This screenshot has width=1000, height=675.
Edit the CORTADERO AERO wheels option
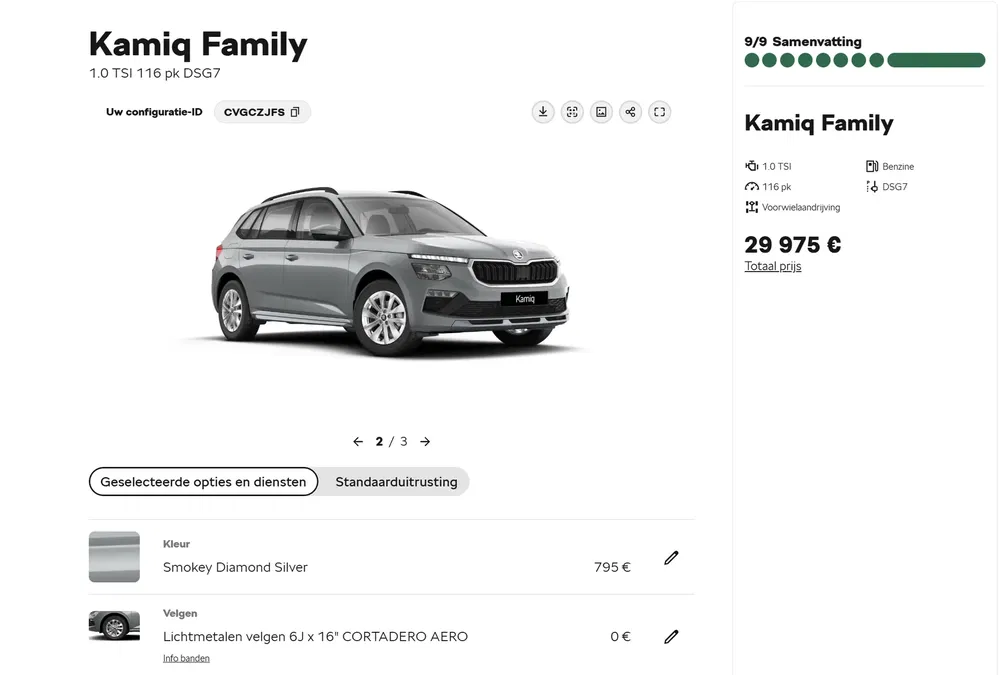coord(671,636)
